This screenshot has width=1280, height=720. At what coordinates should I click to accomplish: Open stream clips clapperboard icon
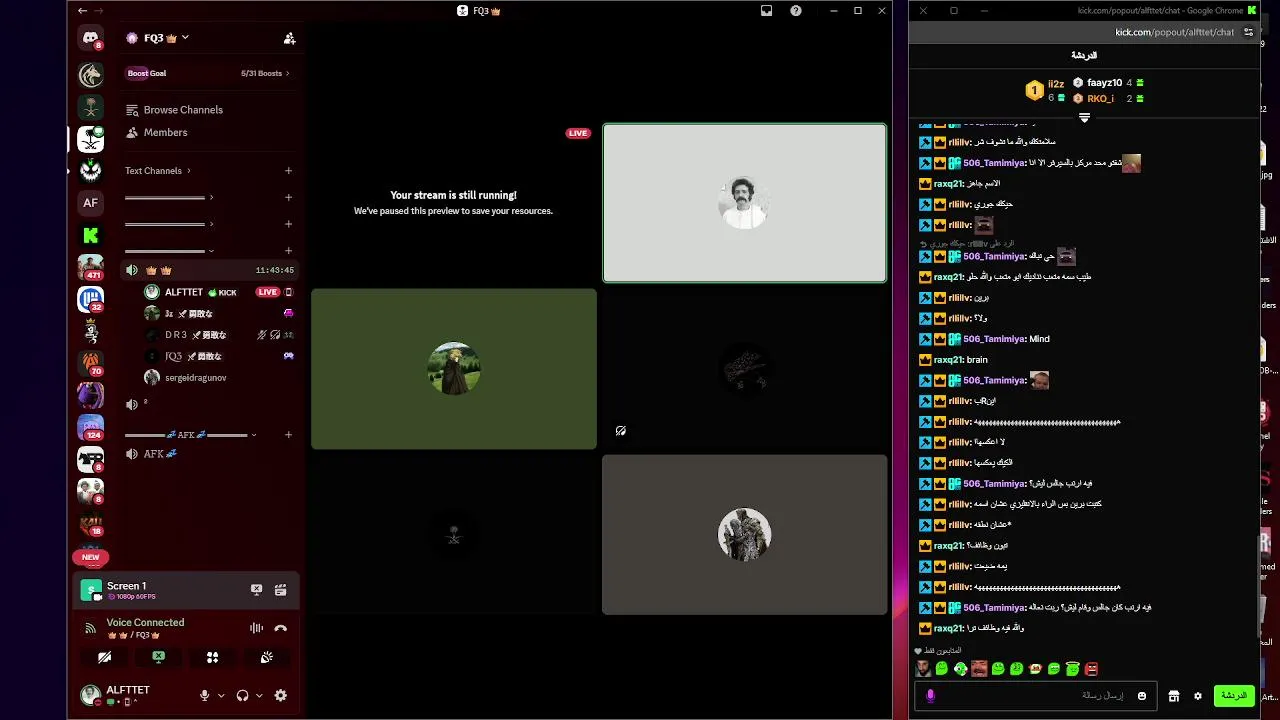point(281,590)
